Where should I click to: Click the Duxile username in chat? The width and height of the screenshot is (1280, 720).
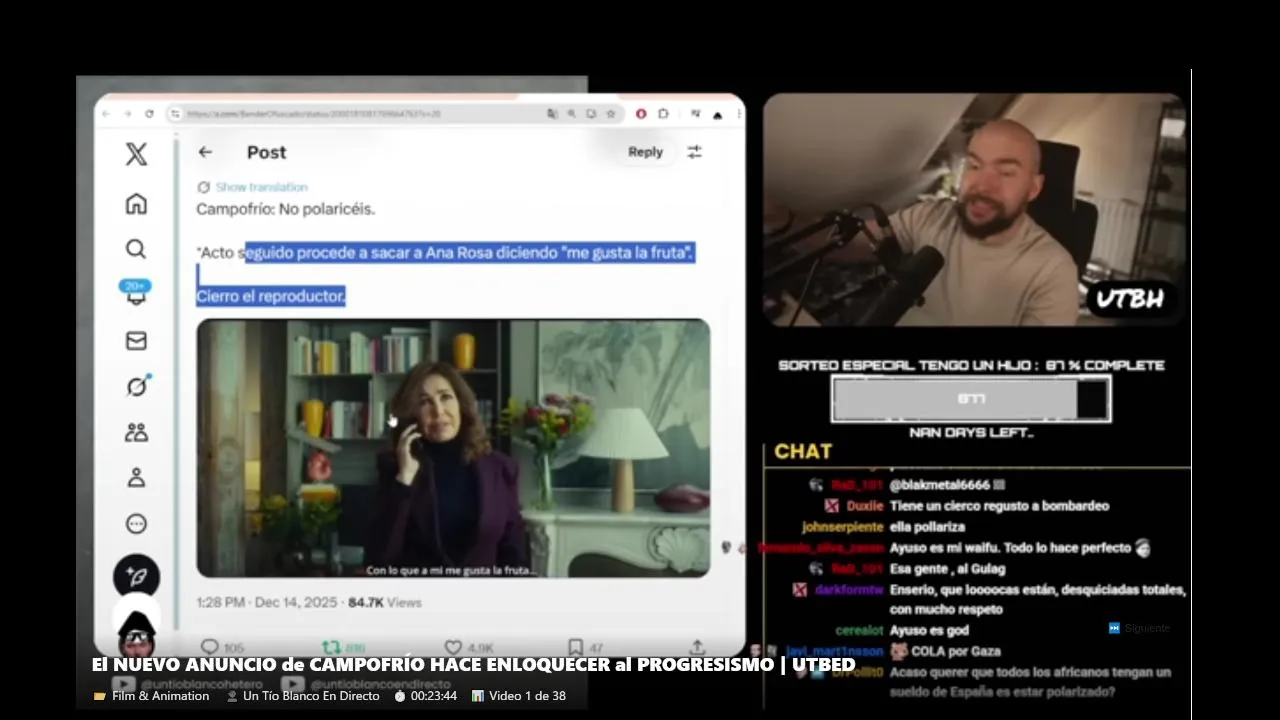pyautogui.click(x=865, y=506)
